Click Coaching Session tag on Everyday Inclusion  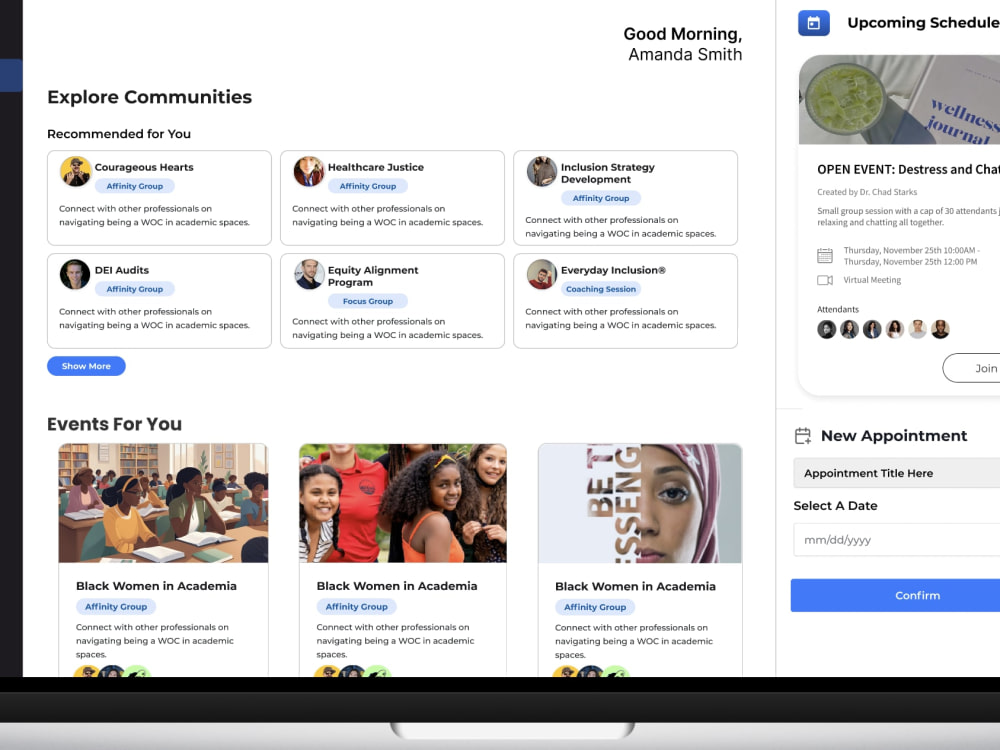tap(601, 289)
